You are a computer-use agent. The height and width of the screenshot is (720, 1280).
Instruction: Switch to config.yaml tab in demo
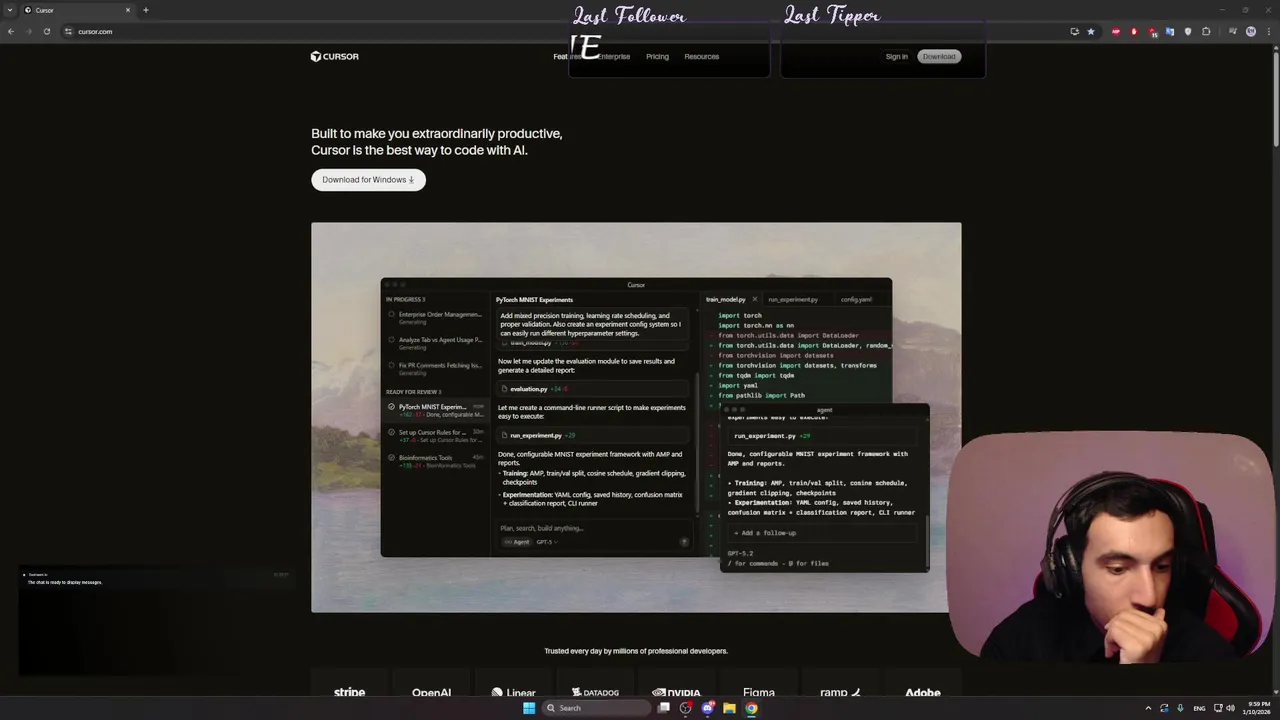point(856,299)
